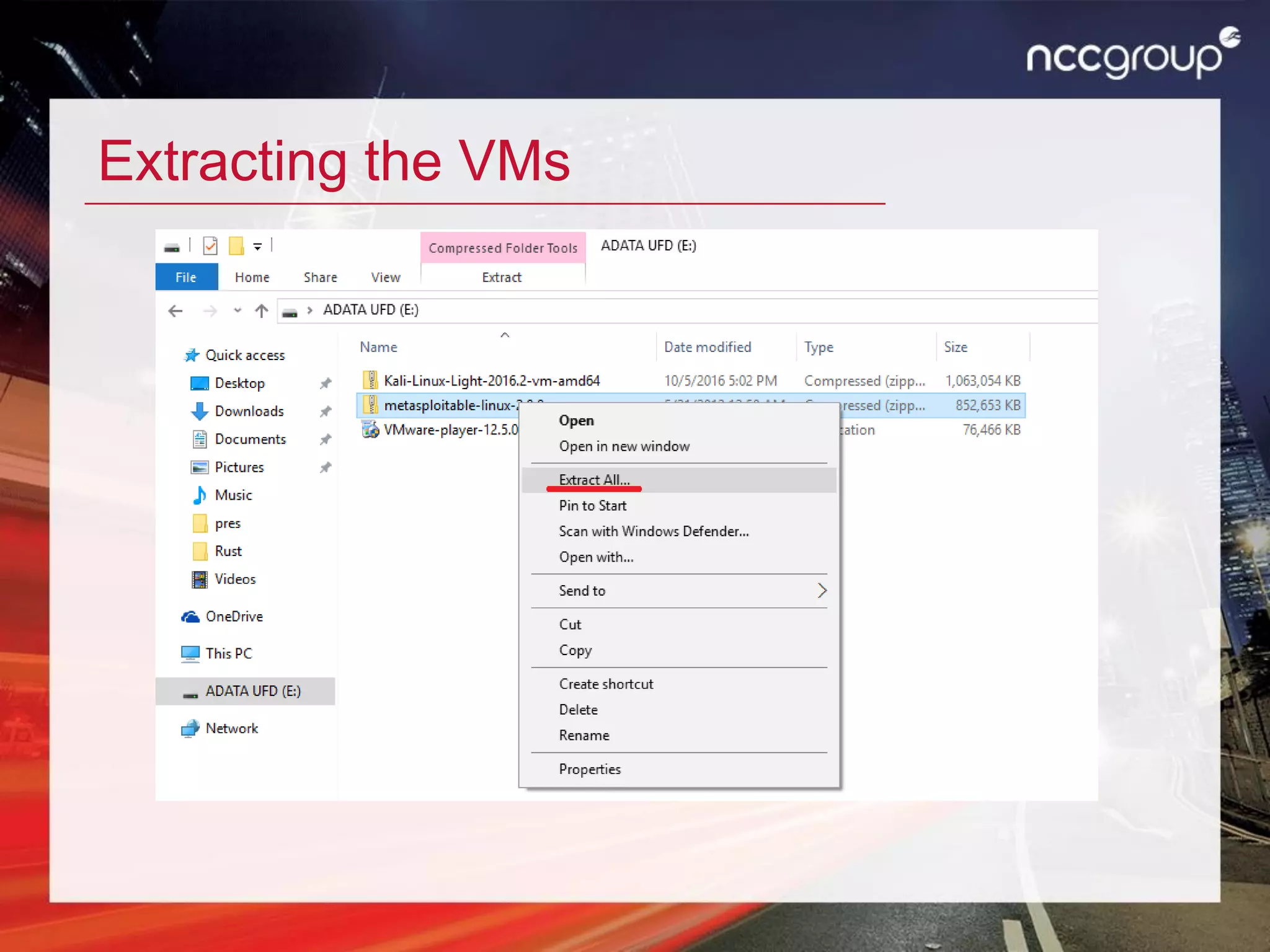This screenshot has height=952, width=1270.
Task: Sort by Date modified column header
Action: tap(708, 347)
